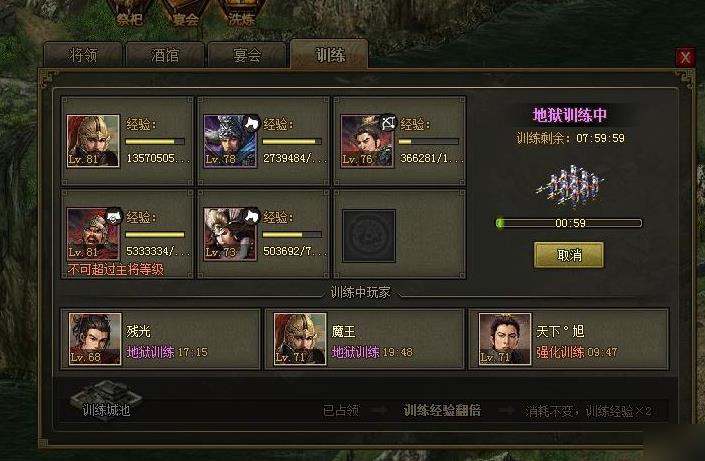Open the 宴会 panel tab
705x461 pixels.
247,55
